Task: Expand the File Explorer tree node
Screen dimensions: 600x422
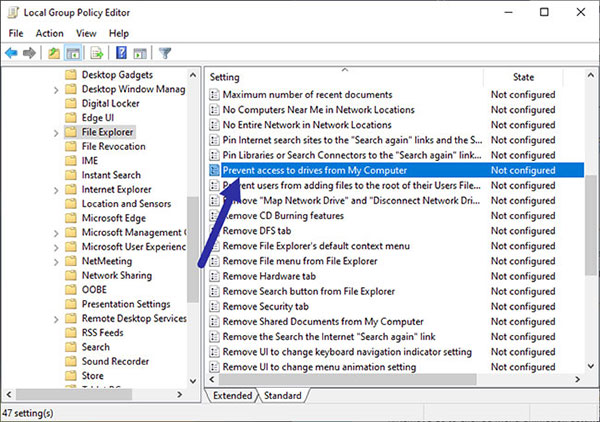Action: pyautogui.click(x=56, y=133)
